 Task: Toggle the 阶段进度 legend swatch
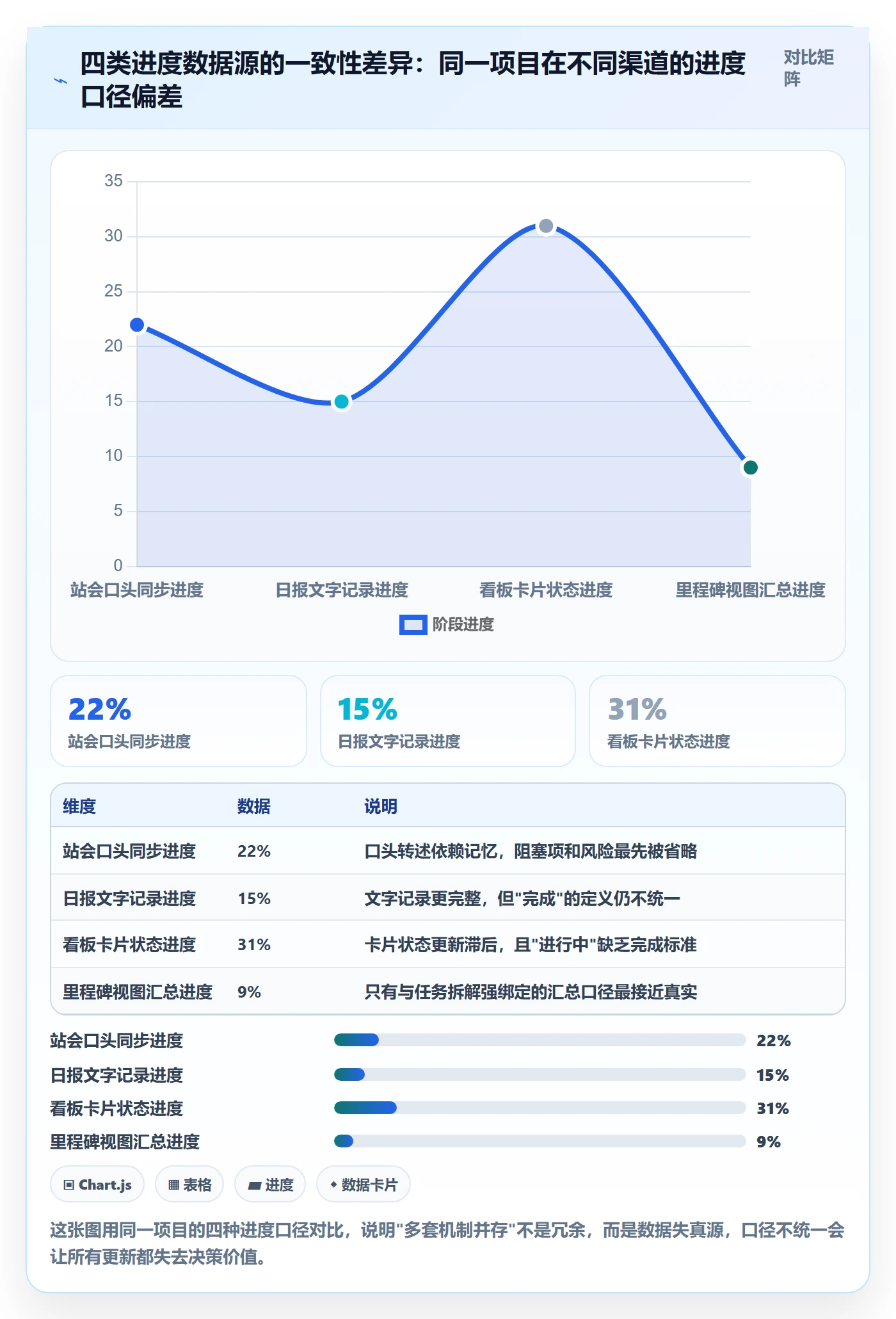413,625
